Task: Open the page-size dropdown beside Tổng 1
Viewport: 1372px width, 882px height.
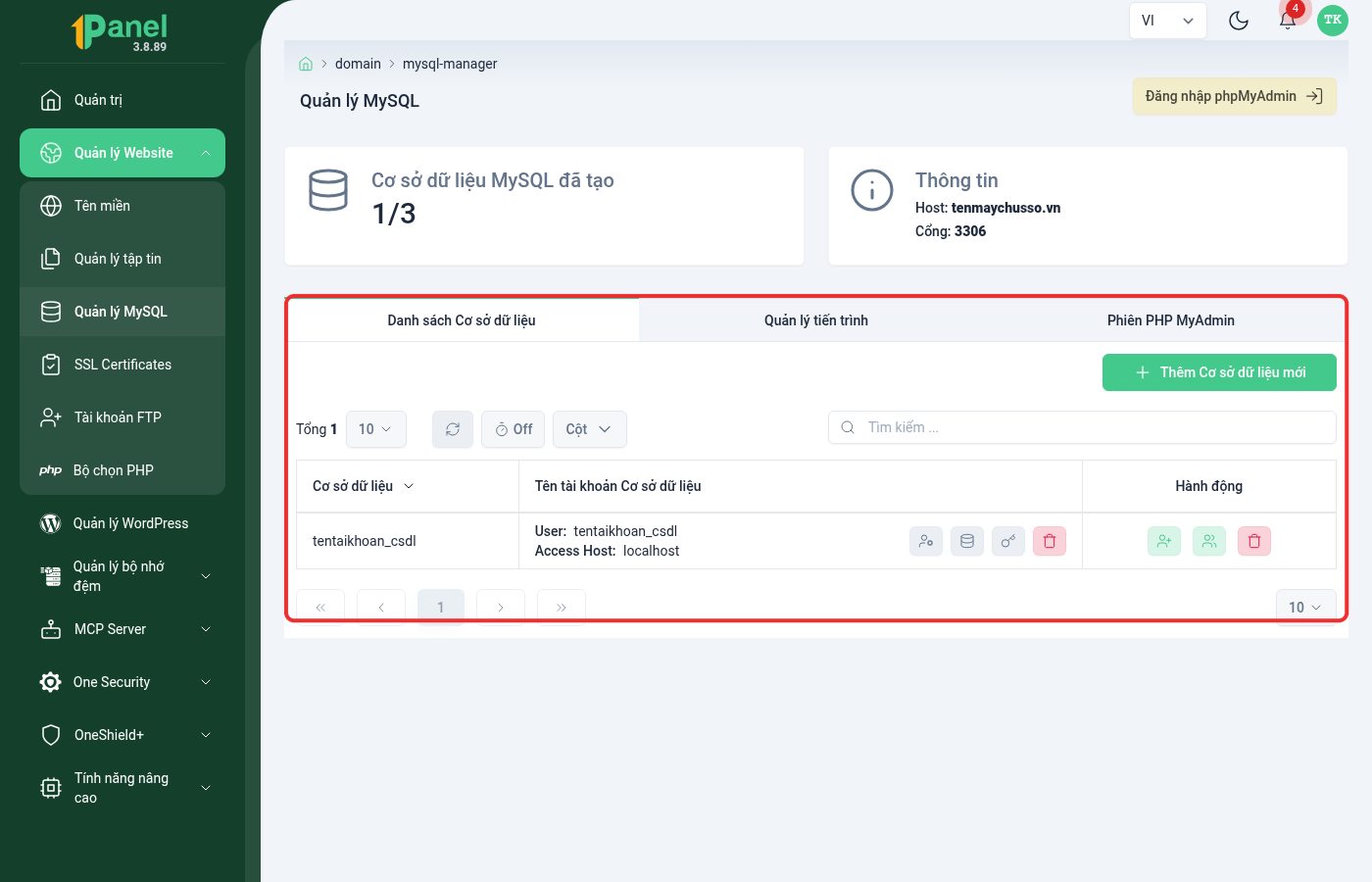Action: click(376, 429)
